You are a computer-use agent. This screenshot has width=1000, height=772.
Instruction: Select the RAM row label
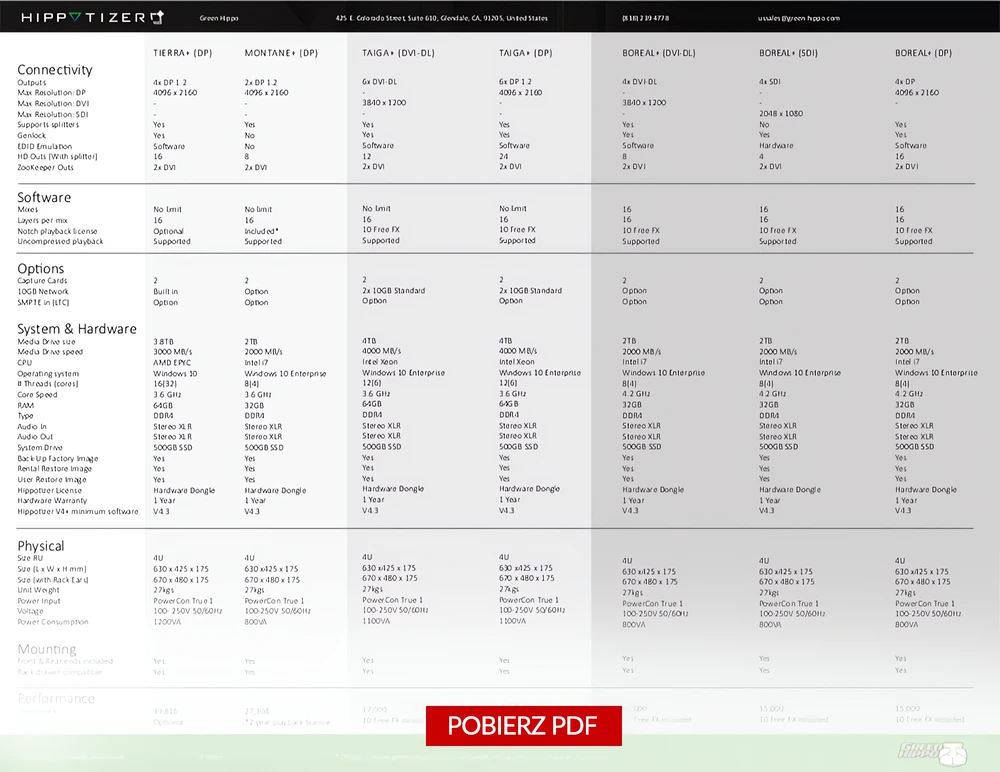pyautogui.click(x=26, y=405)
